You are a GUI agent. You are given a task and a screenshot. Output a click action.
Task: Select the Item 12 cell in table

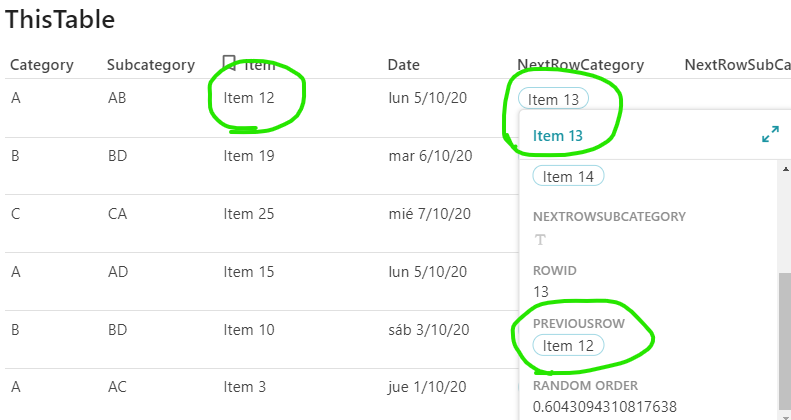tap(249, 99)
